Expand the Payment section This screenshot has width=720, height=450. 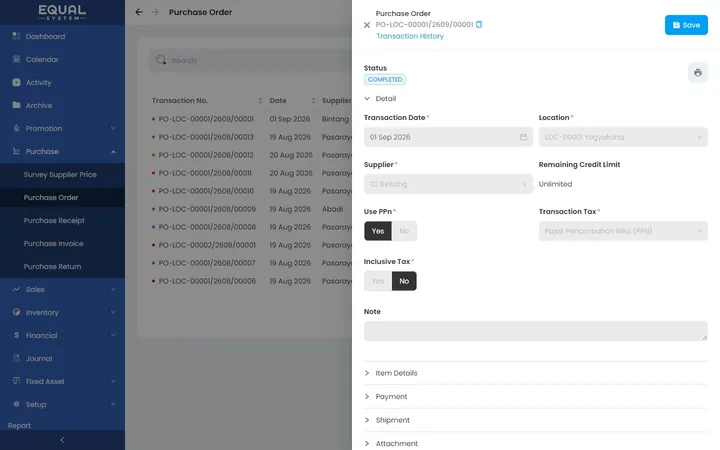tap(367, 396)
